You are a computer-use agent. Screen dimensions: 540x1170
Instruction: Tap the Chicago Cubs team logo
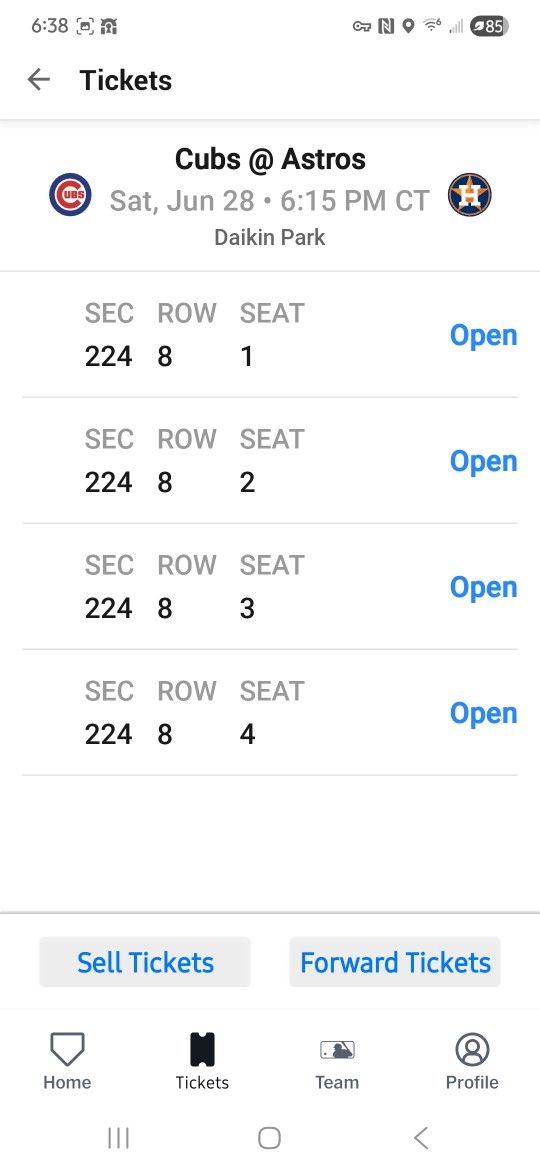pos(70,195)
